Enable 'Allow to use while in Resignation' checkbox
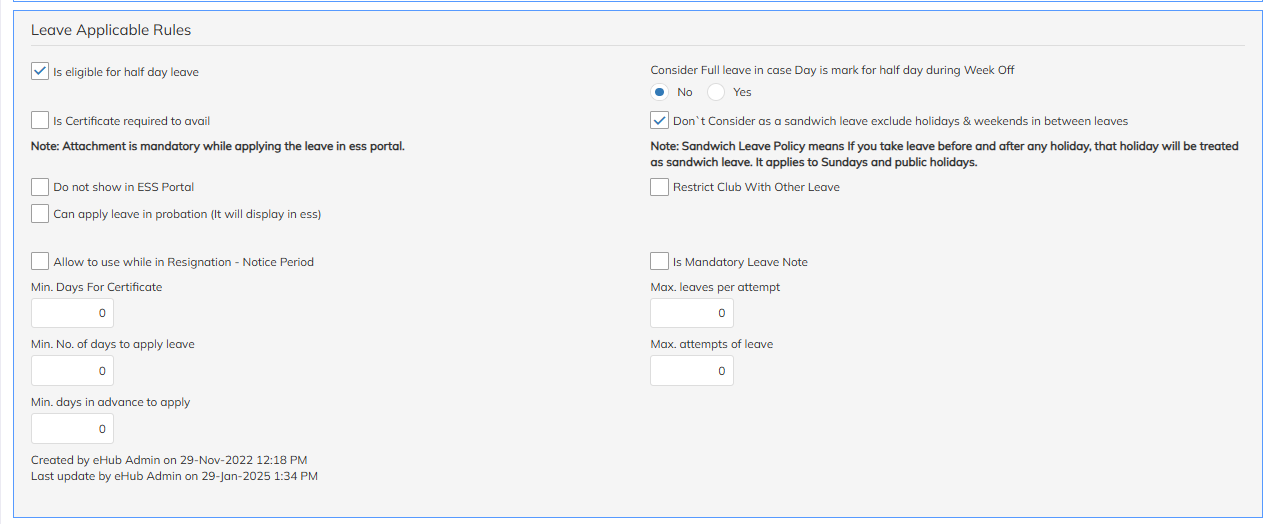 click(x=40, y=262)
